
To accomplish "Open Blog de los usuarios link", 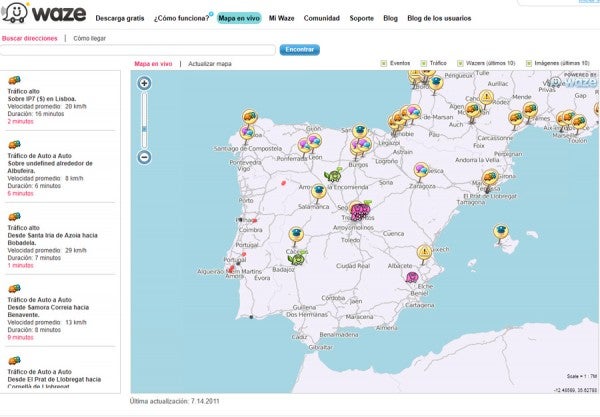I will pos(439,18).
